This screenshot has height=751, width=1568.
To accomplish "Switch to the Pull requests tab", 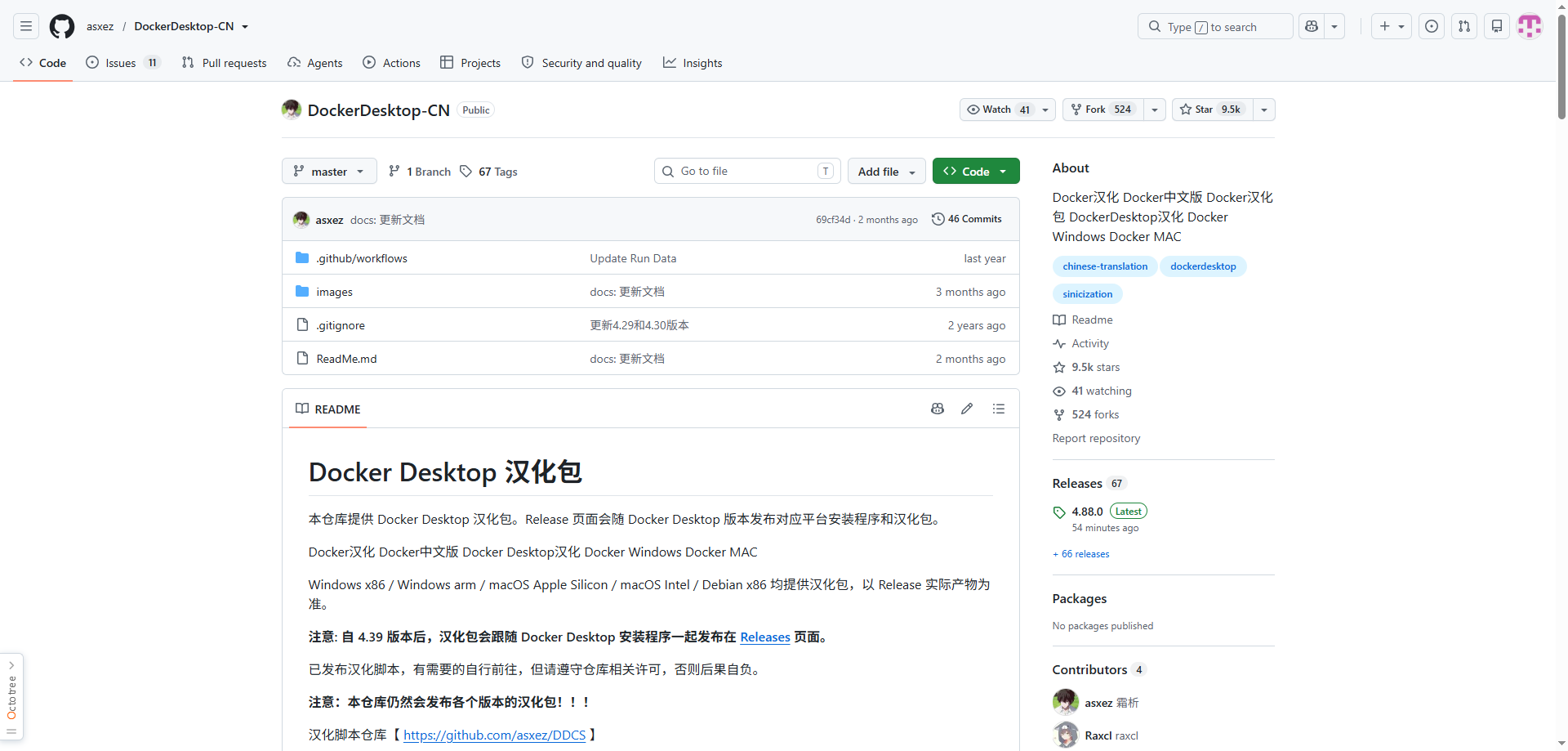I will pyautogui.click(x=225, y=63).
